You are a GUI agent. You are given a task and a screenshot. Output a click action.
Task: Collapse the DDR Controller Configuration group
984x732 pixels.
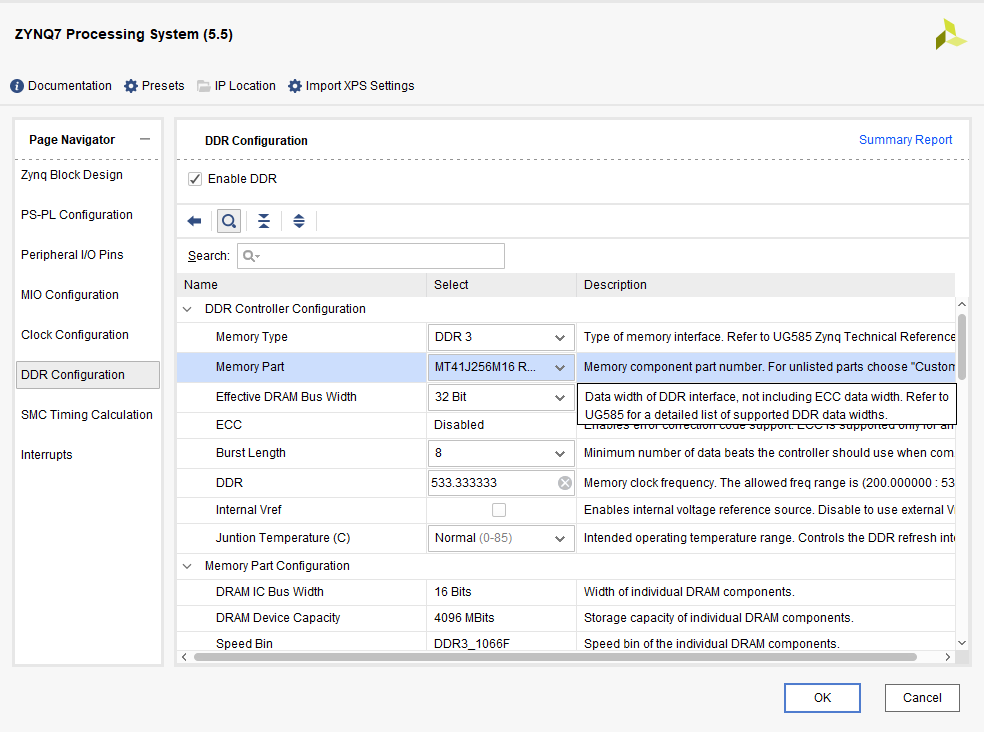(187, 309)
